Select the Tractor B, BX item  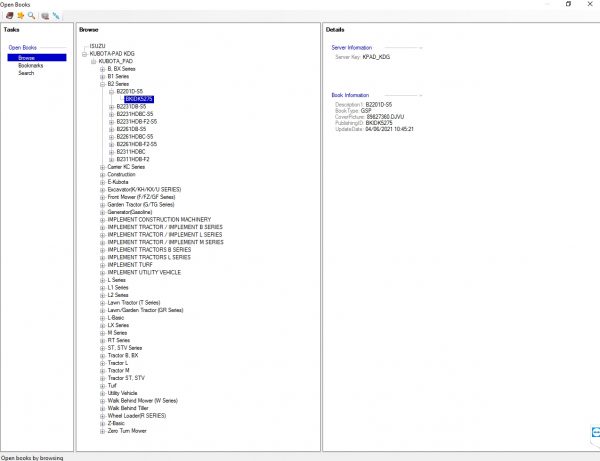[123, 355]
